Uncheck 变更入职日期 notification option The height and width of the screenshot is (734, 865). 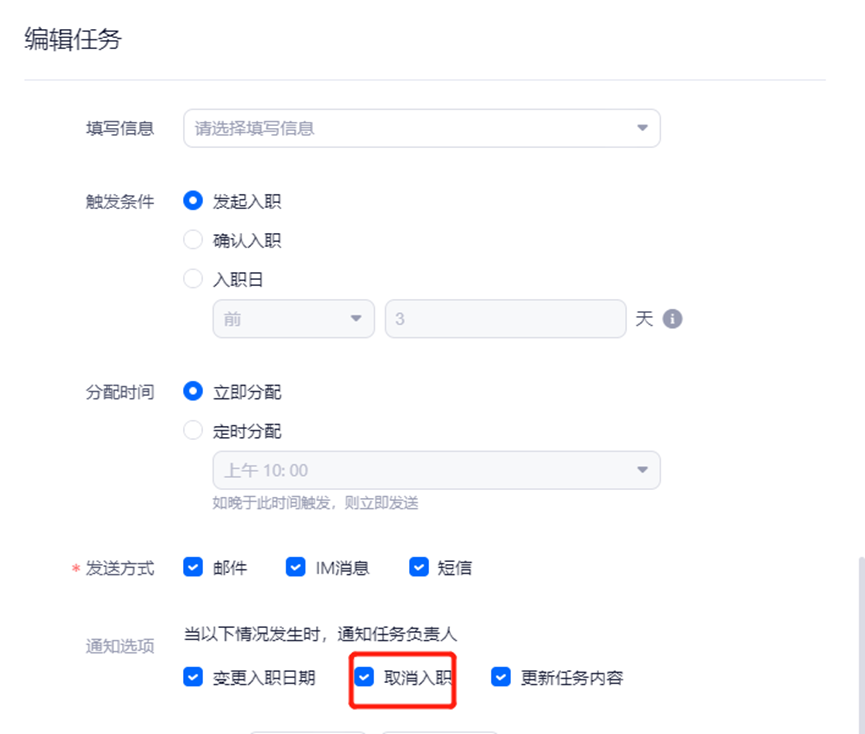pyautogui.click(x=193, y=677)
